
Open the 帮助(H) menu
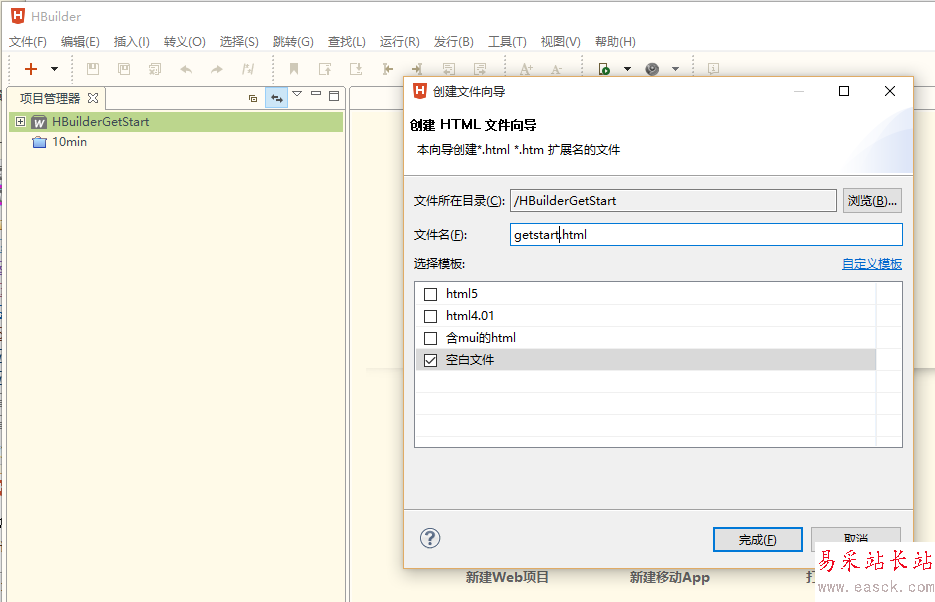(615, 42)
